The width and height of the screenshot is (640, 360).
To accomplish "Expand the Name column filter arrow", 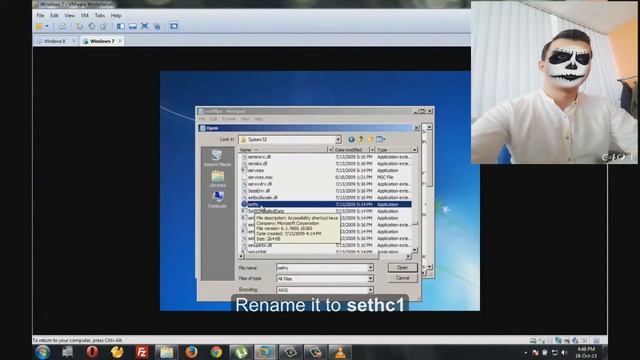I will point(330,150).
